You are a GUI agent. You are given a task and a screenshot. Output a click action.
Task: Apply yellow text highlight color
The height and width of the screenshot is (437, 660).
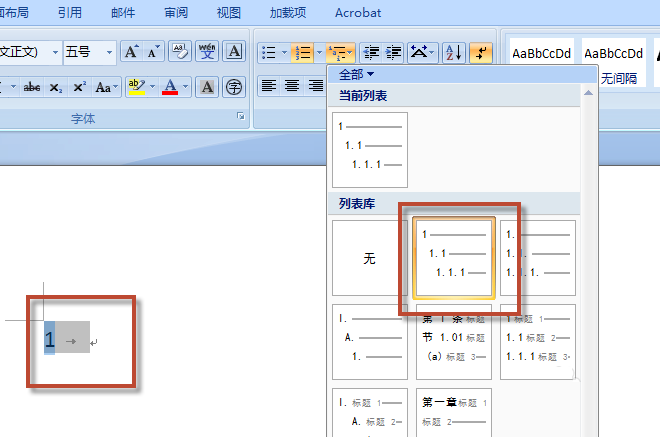pyautogui.click(x=136, y=87)
